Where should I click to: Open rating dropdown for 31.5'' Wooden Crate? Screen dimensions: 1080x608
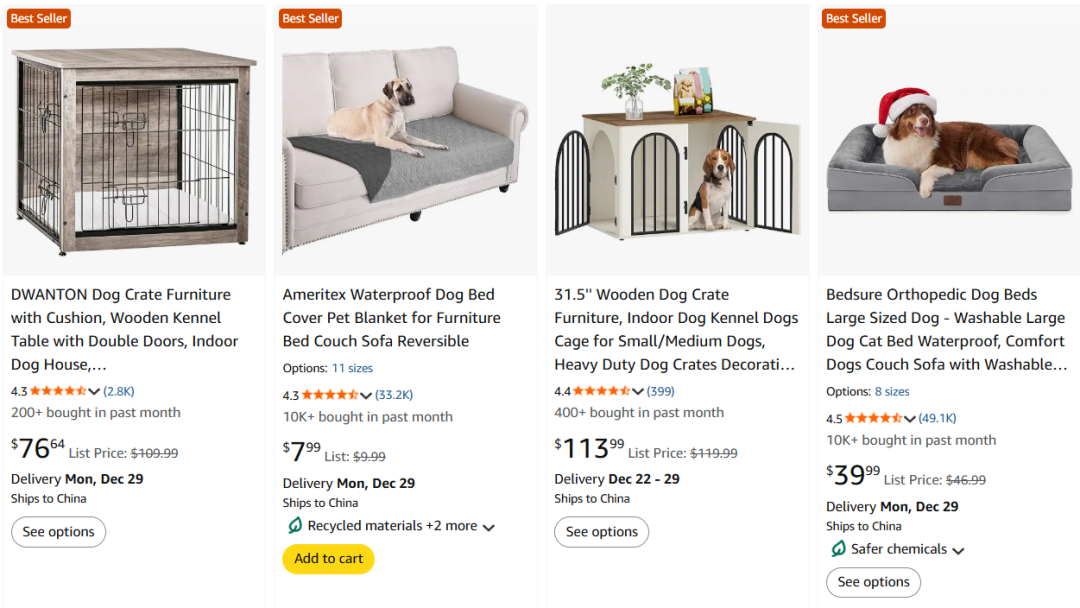638,392
